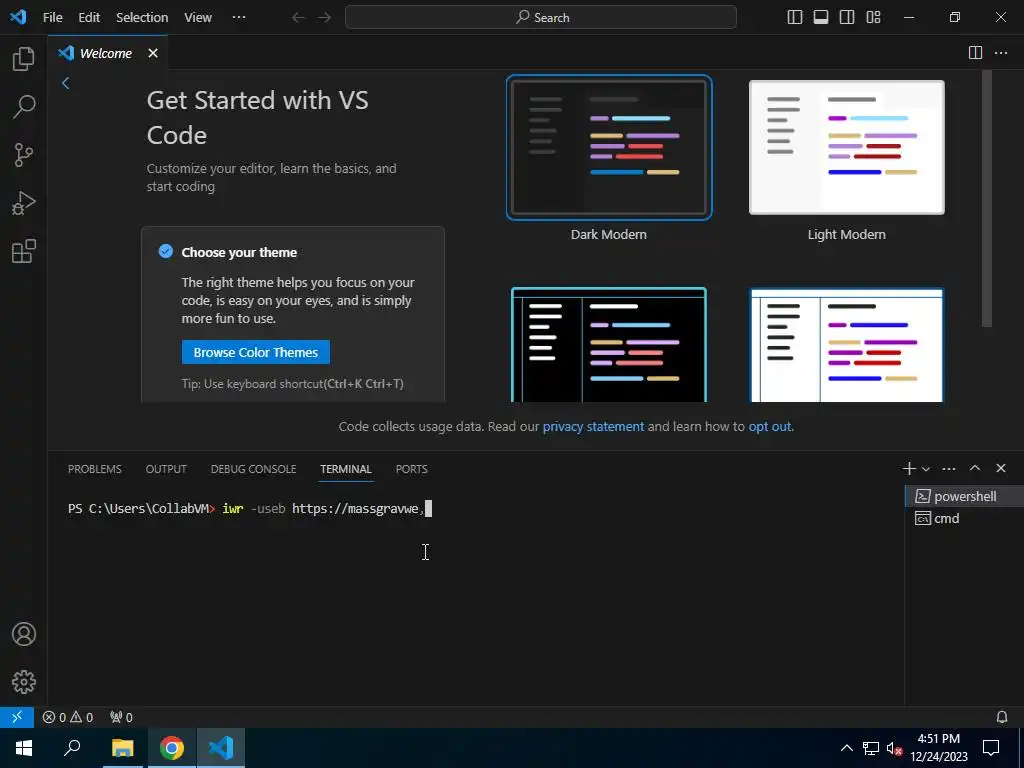Open the Extensions view
Screen dimensions: 1024x768
(x=24, y=251)
